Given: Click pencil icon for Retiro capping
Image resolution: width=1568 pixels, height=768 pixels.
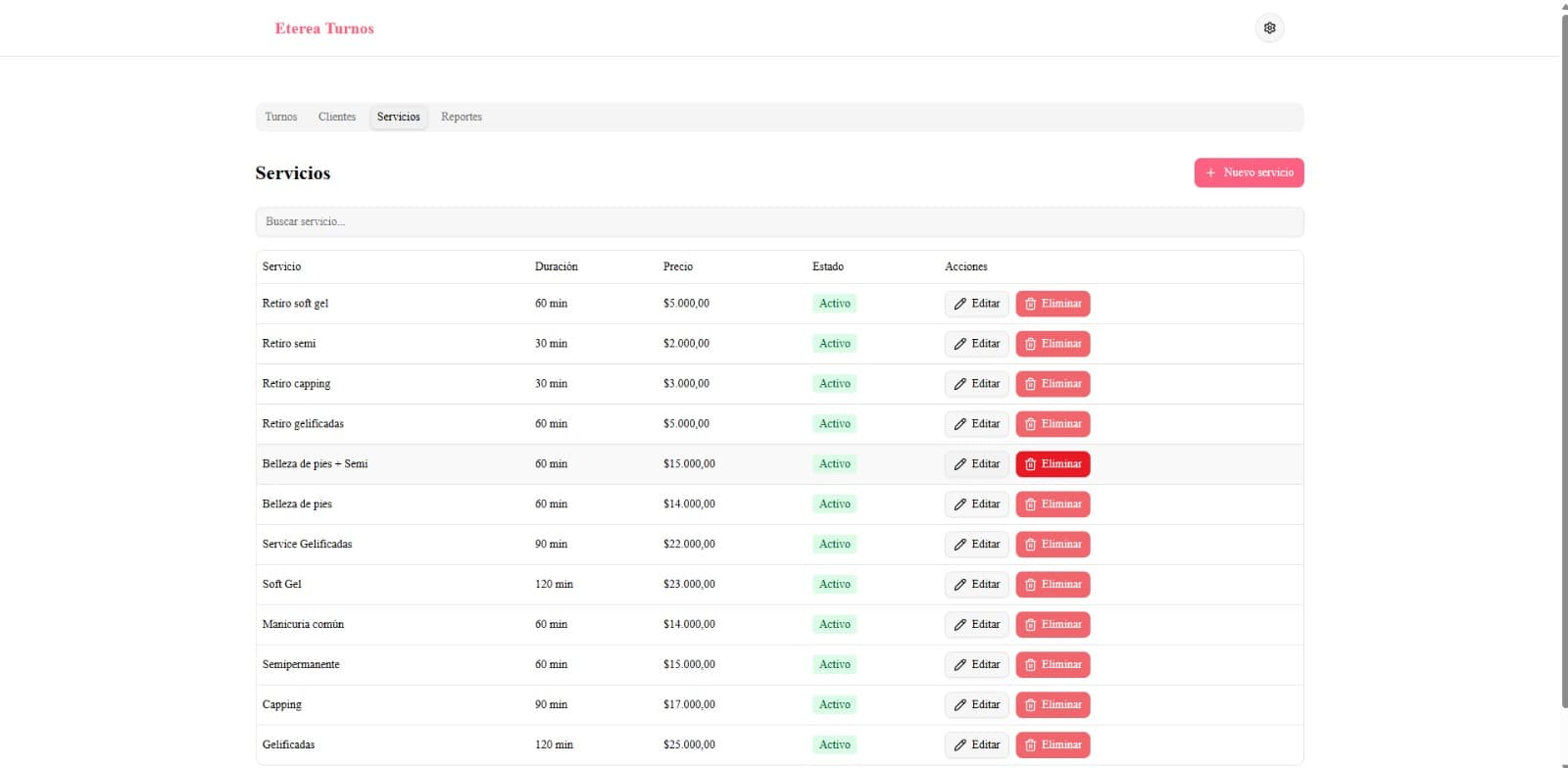Looking at the screenshot, I should [960, 384].
